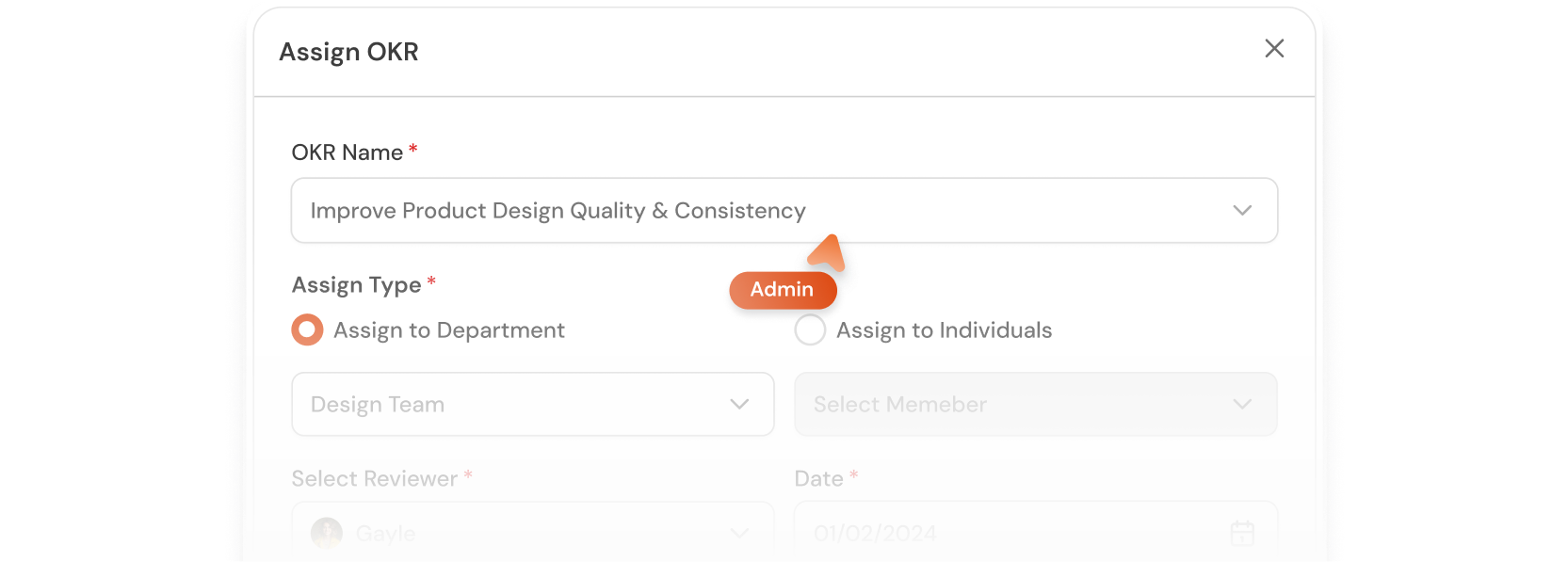Image resolution: width=1568 pixels, height=562 pixels.
Task: Click the Assign to Department label text
Action: pyautogui.click(x=448, y=329)
